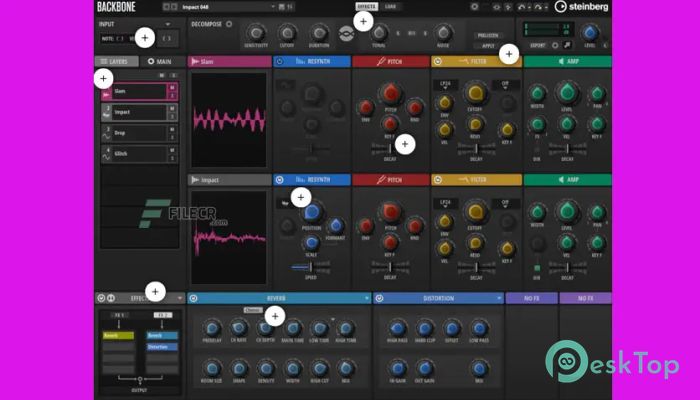
Task: Mute the Drop layer with its M button
Action: coord(172,129)
